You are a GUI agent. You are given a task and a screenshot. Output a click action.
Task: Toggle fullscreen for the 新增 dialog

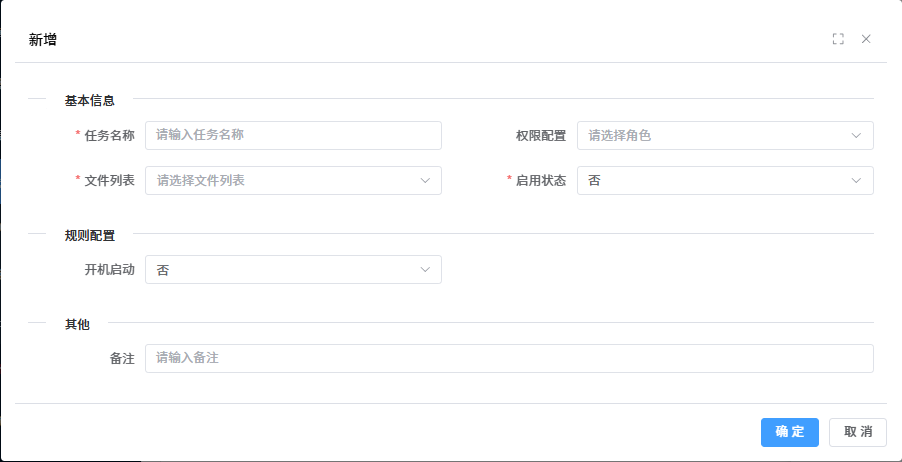tap(838, 39)
